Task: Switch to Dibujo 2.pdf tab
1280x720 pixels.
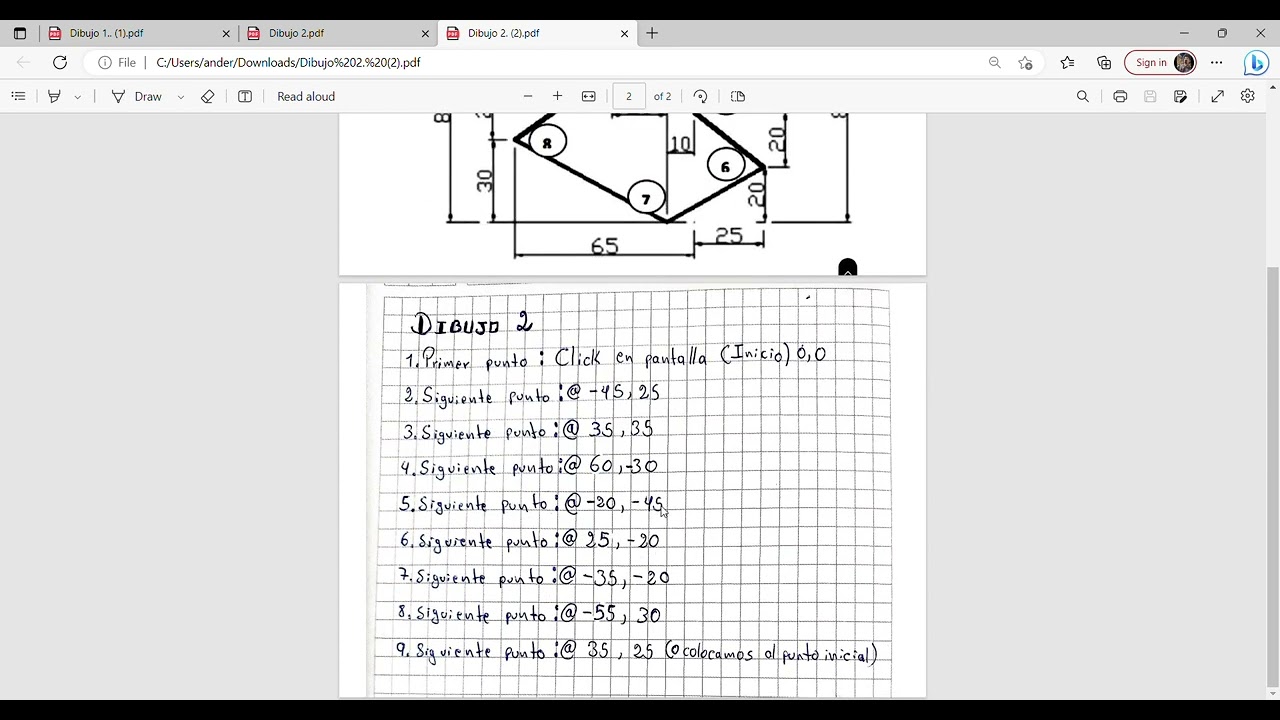Action: point(338,33)
